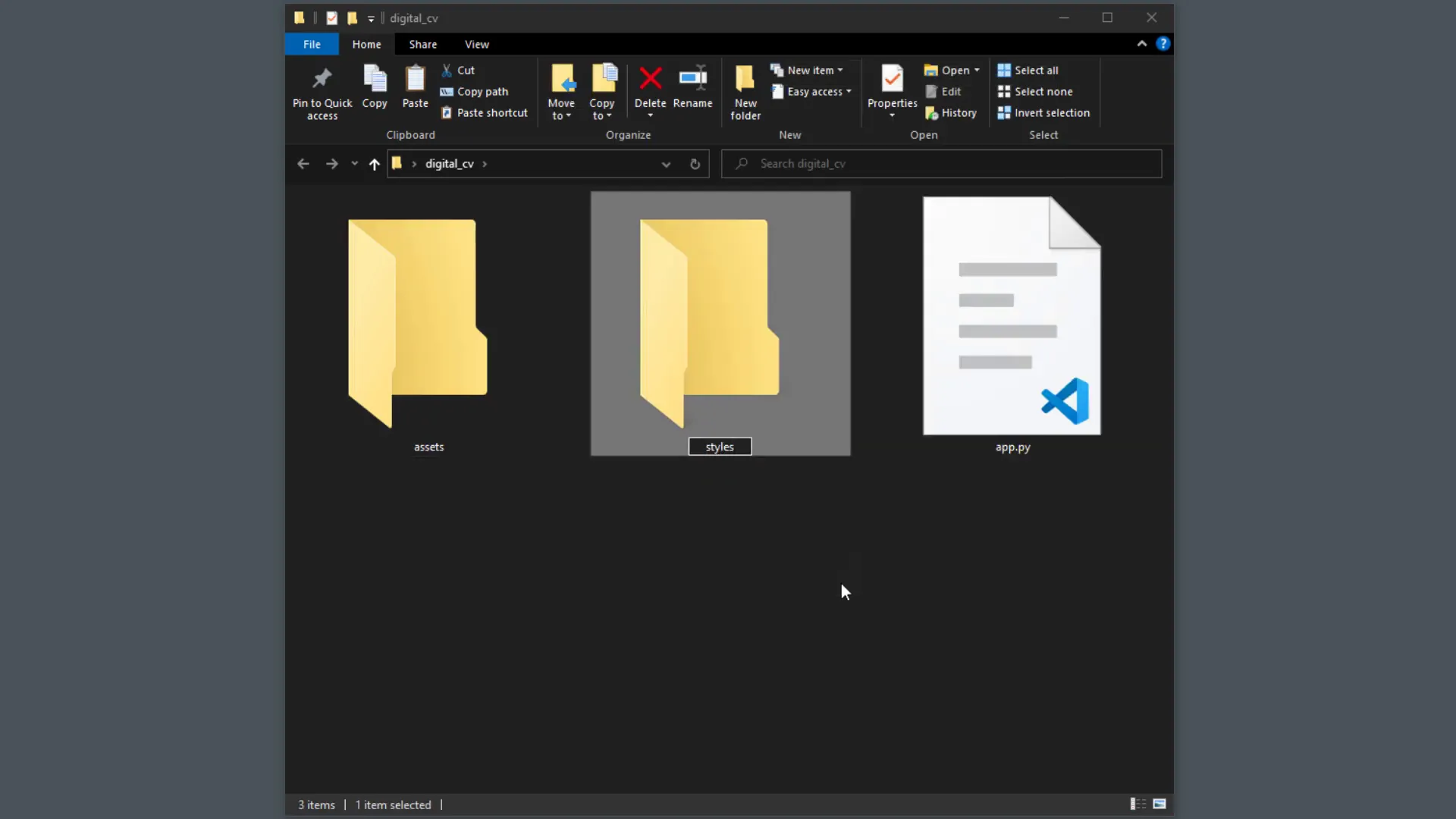
Task: Refresh the current folder view
Action: [695, 164]
